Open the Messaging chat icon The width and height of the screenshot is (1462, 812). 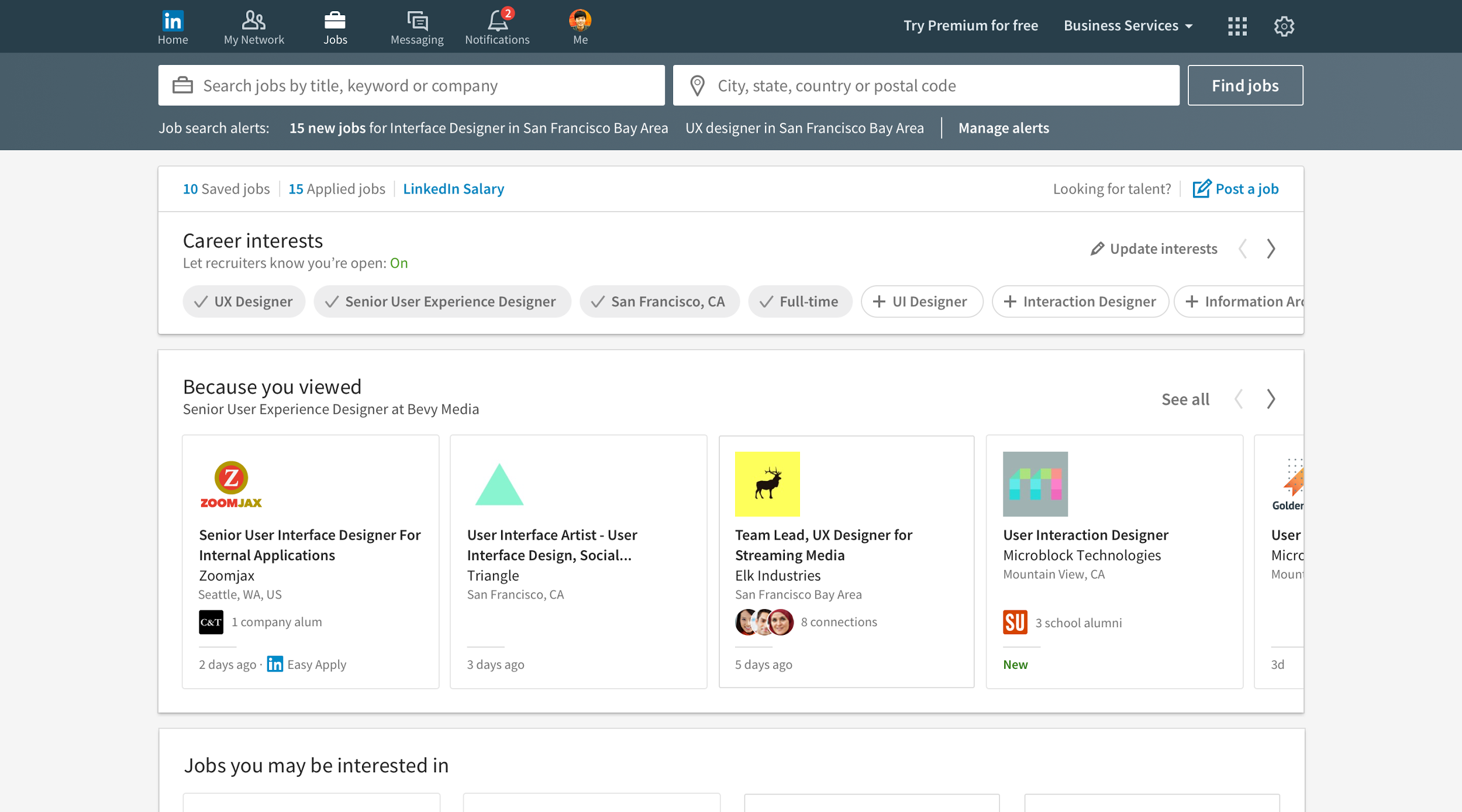[x=417, y=21]
